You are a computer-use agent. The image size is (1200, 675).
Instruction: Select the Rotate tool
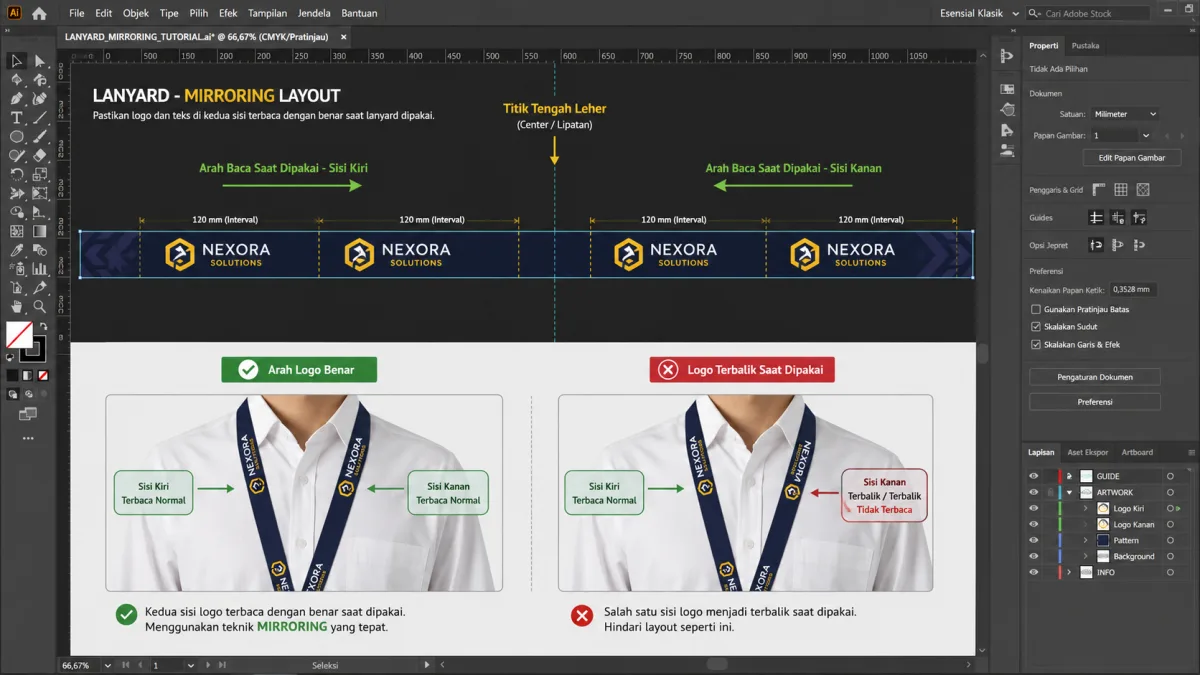(x=16, y=175)
